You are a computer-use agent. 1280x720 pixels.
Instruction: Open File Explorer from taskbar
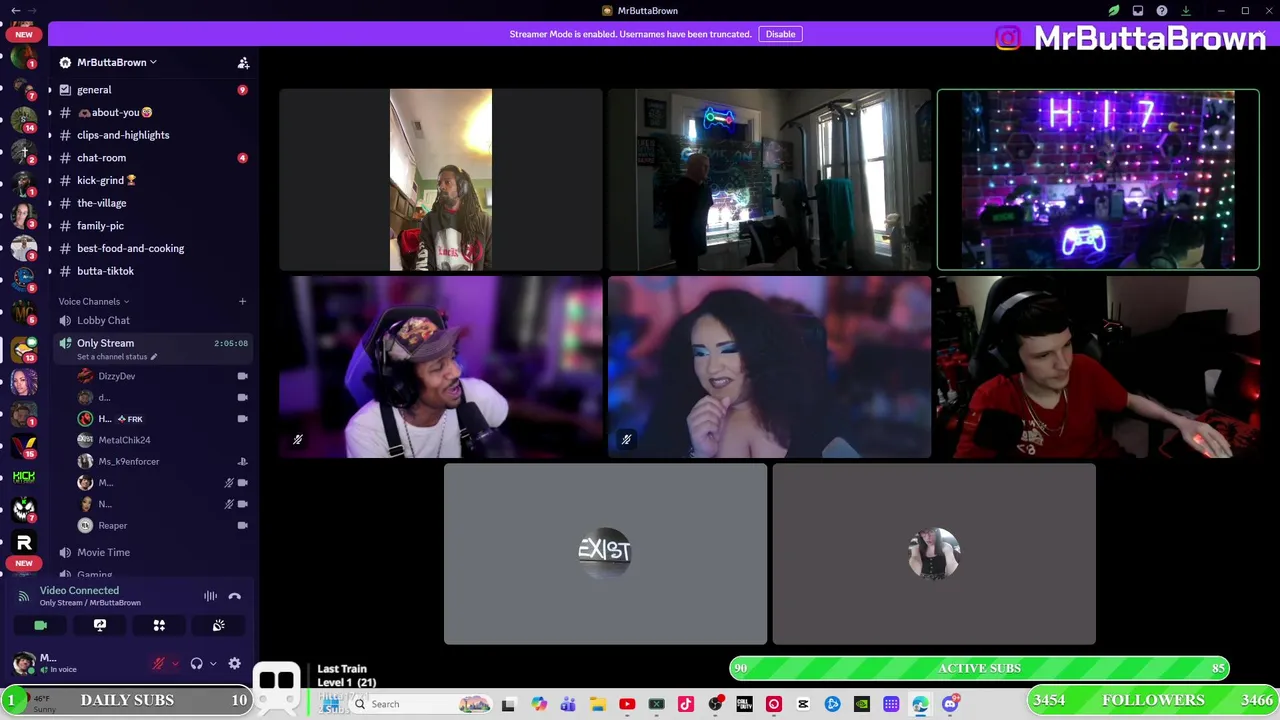(x=597, y=704)
